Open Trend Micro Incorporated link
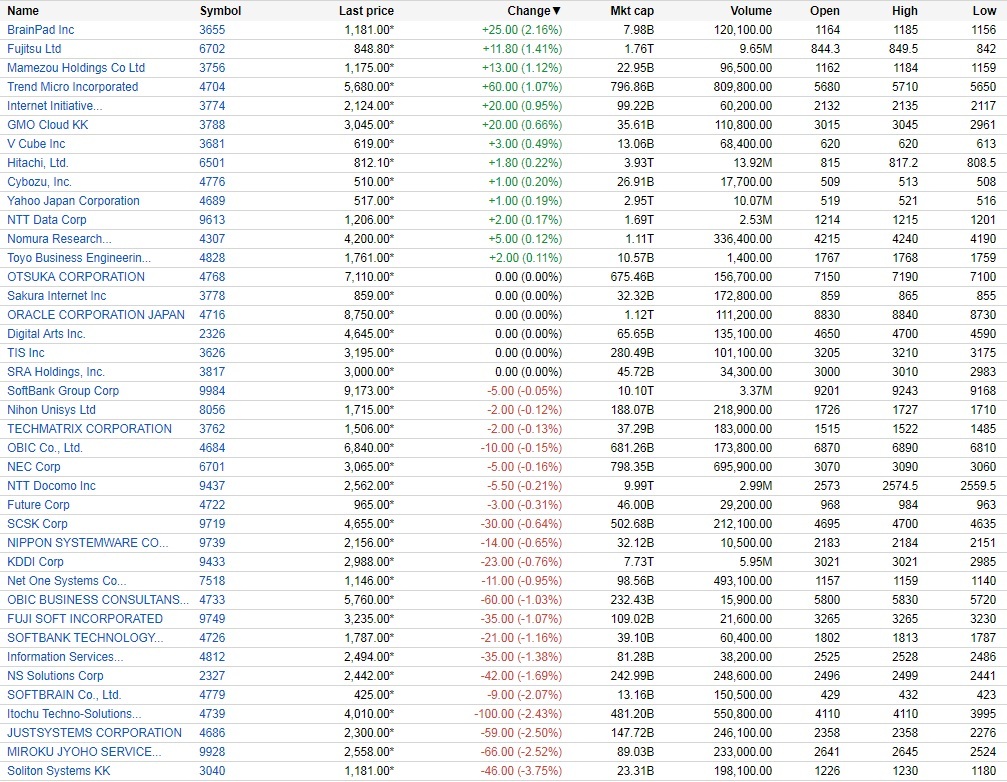 pyautogui.click(x=73, y=87)
